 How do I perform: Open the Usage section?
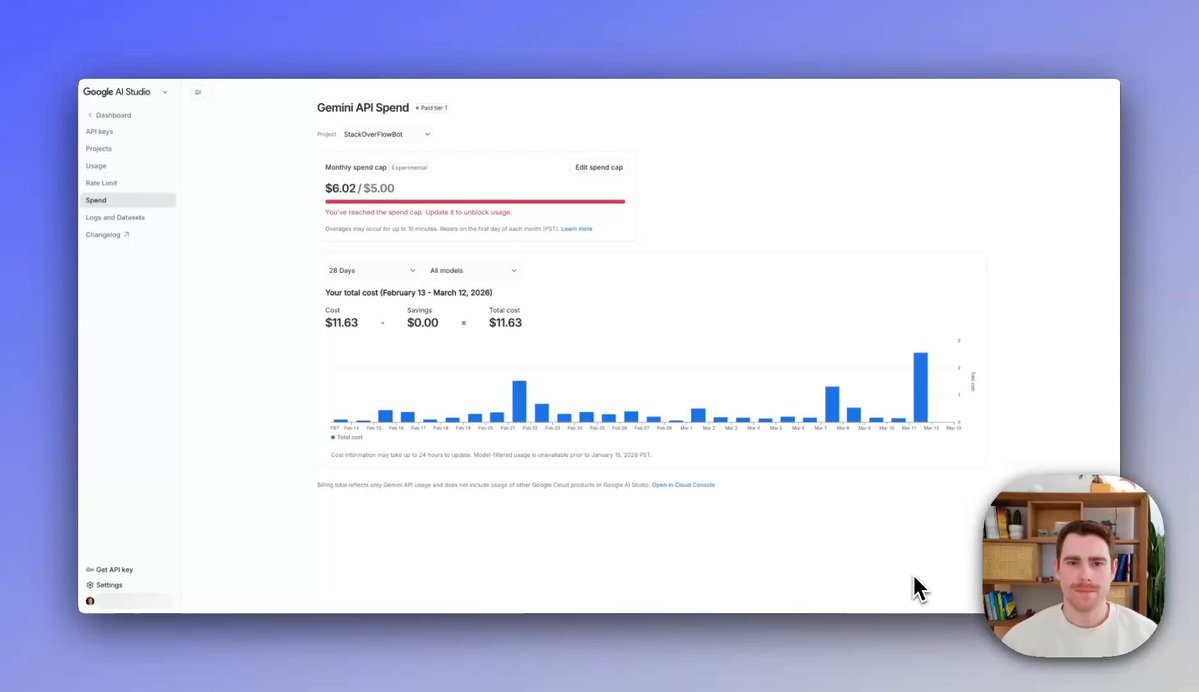[x=96, y=166]
